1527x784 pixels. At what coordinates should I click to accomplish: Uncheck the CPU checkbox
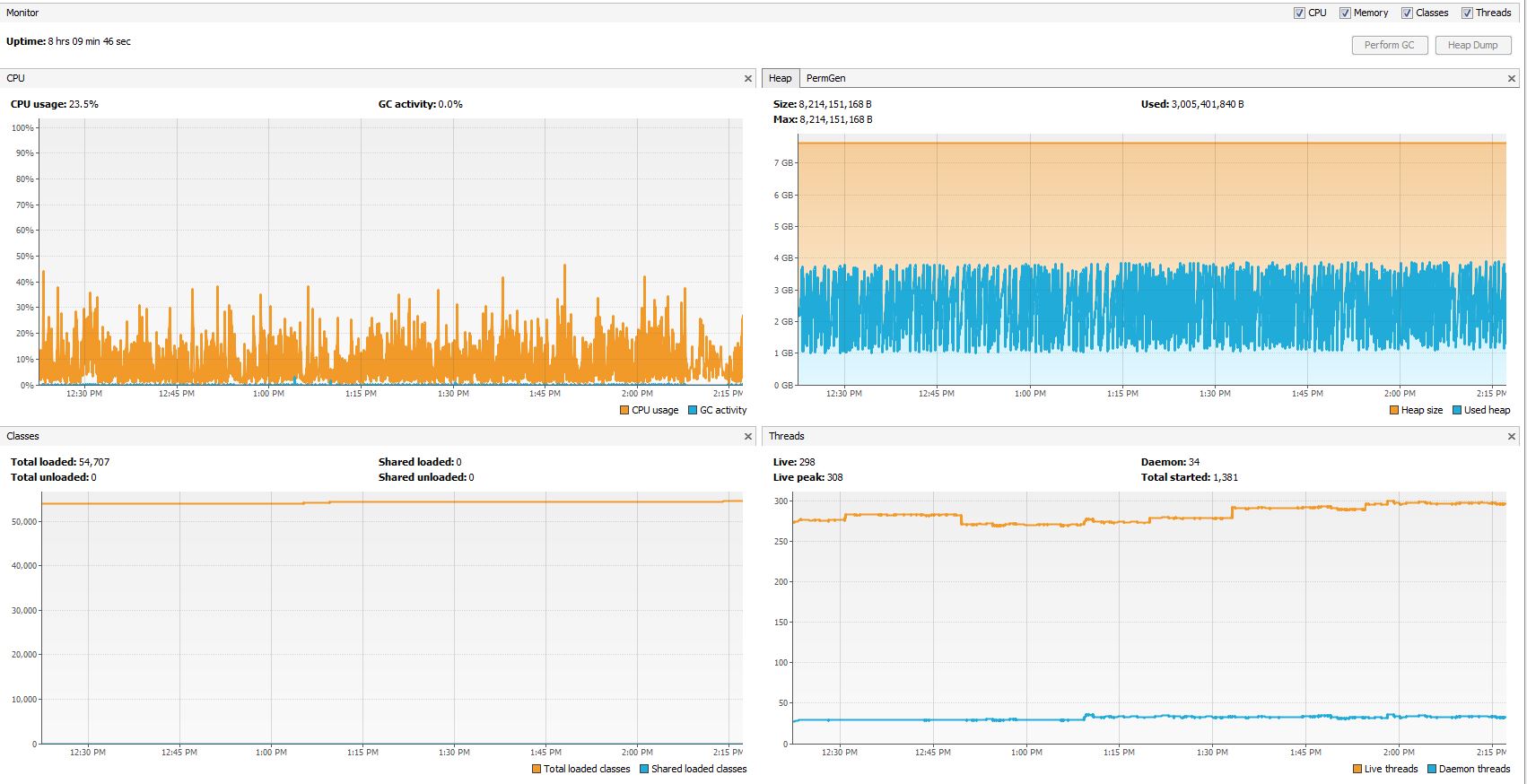tap(1299, 13)
